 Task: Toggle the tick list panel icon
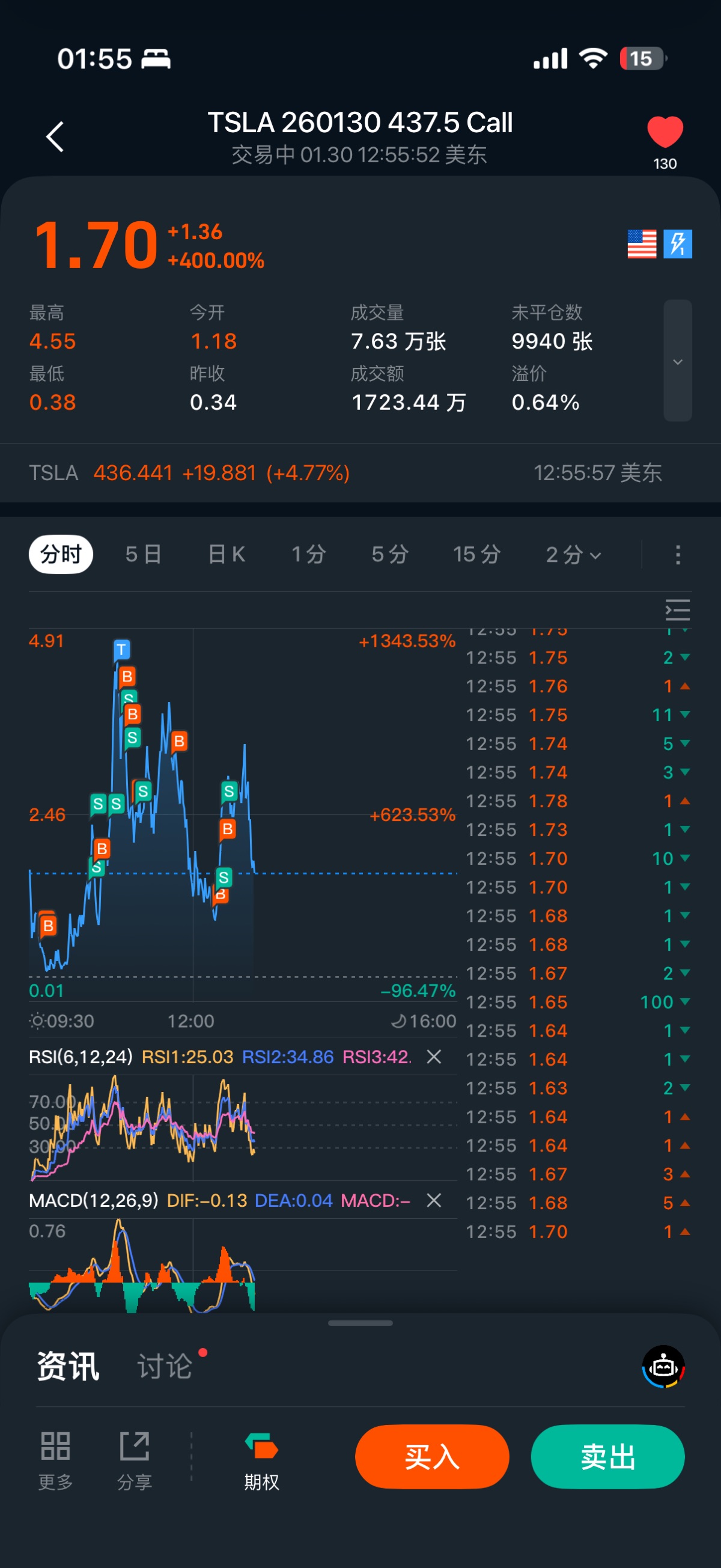point(678,610)
